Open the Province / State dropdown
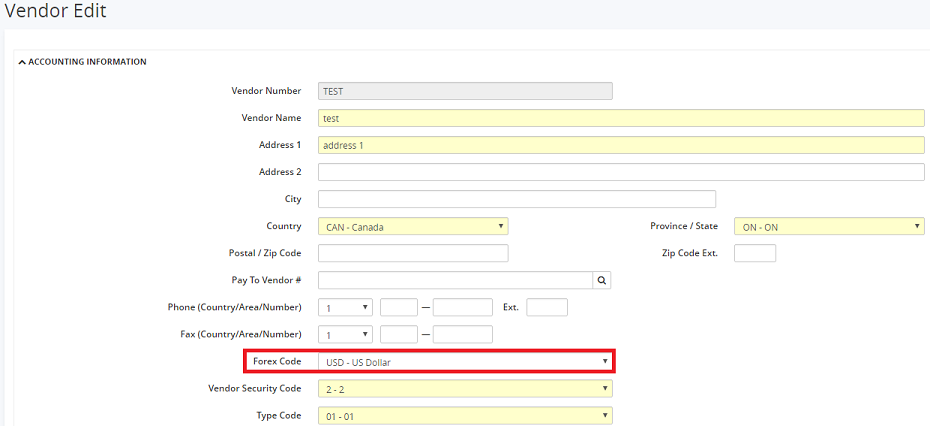Image resolution: width=930 pixels, height=426 pixels. coord(828,227)
